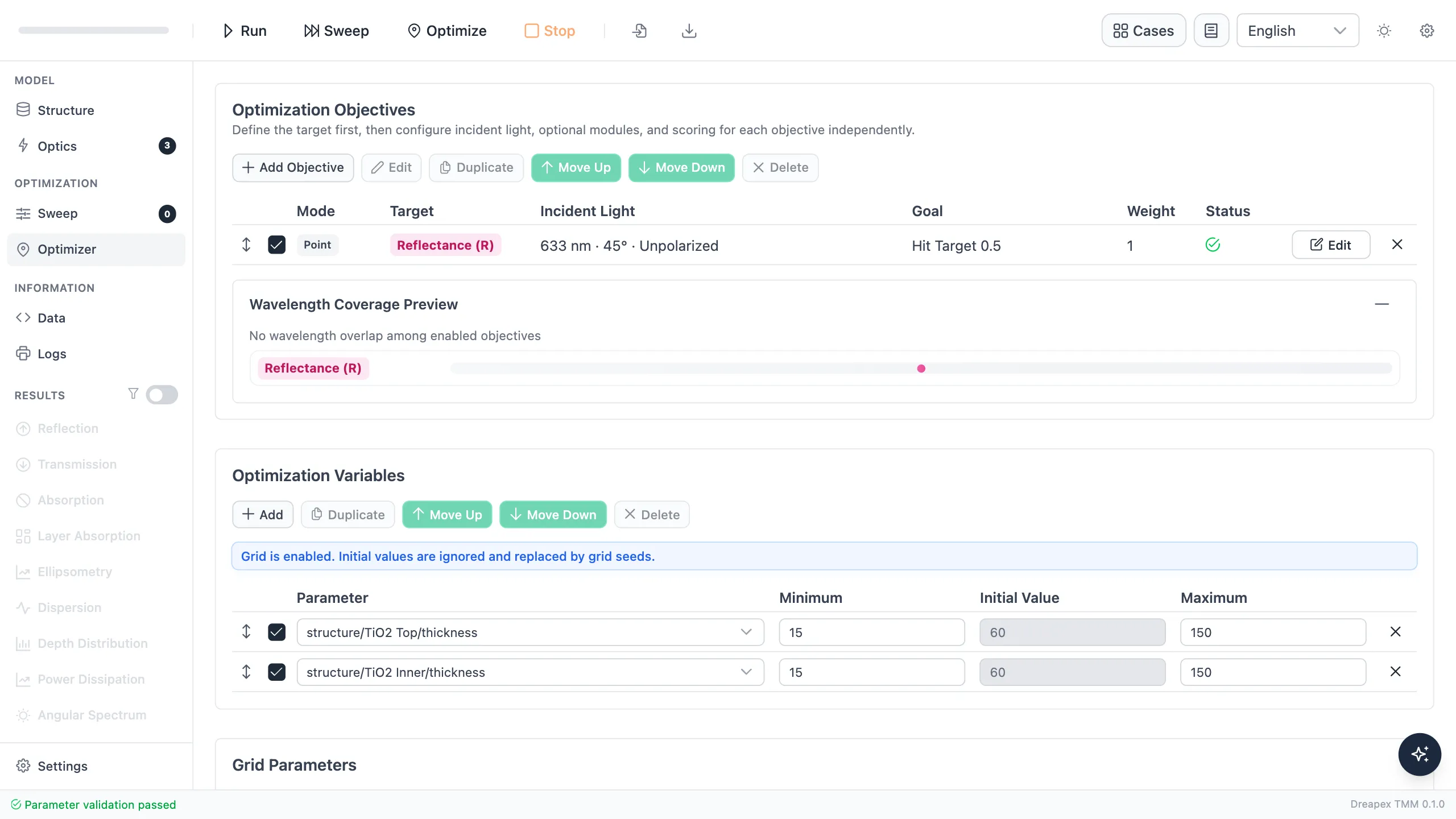This screenshot has height=819, width=1456.
Task: Toggle the Reflectance objective checkbox
Action: point(276,245)
